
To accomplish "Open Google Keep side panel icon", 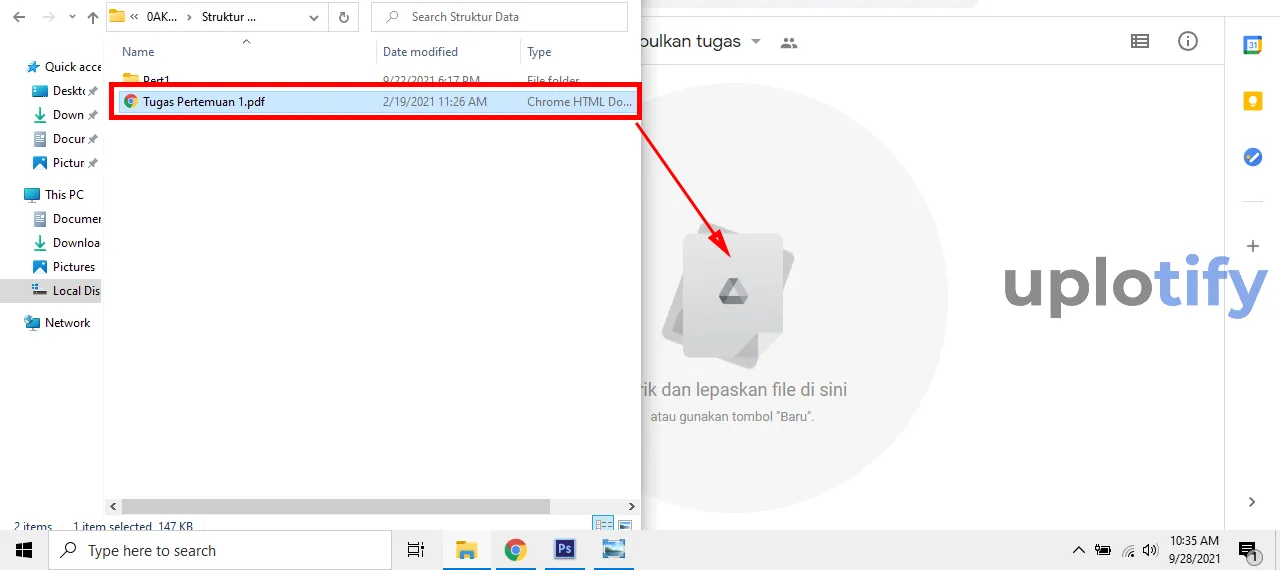I will [1252, 101].
